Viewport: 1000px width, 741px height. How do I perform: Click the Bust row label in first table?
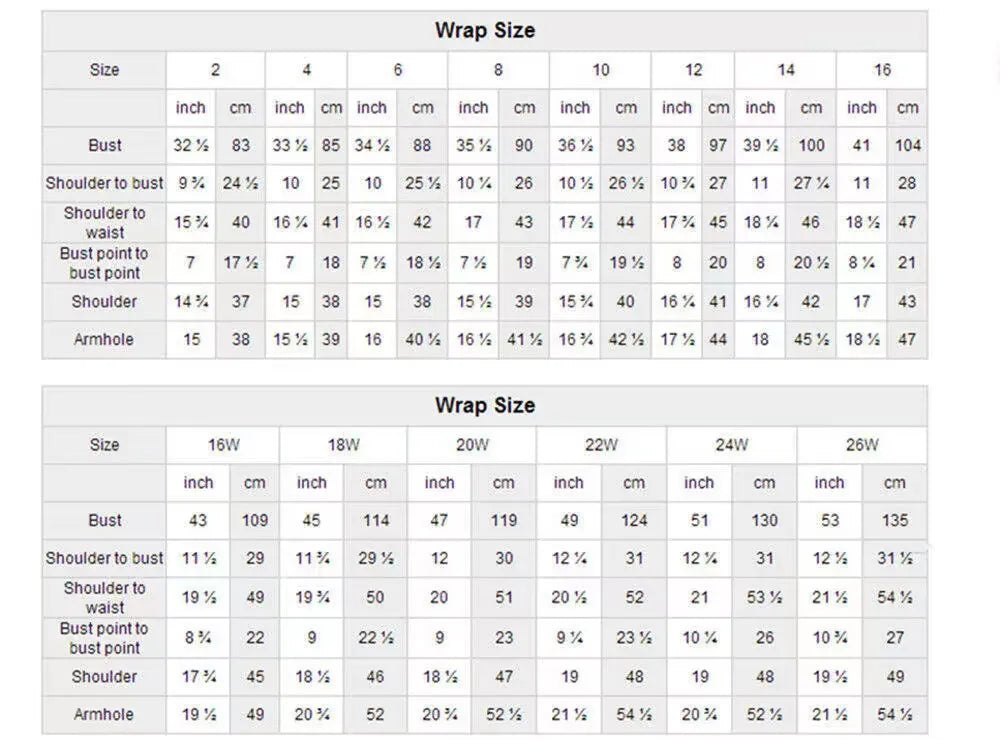coord(105,145)
